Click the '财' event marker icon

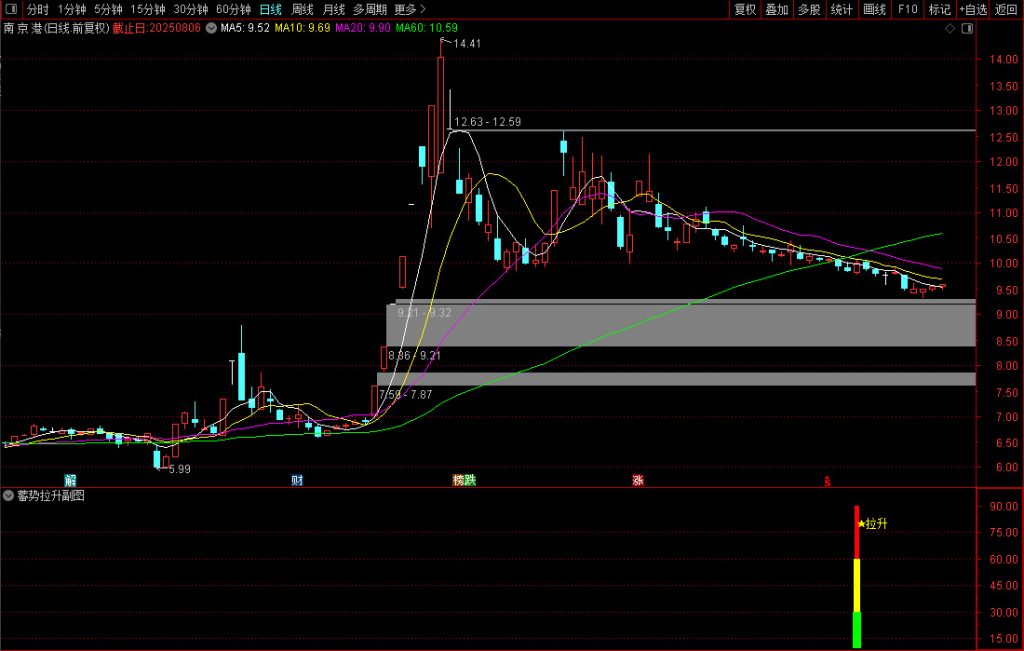coord(297,480)
